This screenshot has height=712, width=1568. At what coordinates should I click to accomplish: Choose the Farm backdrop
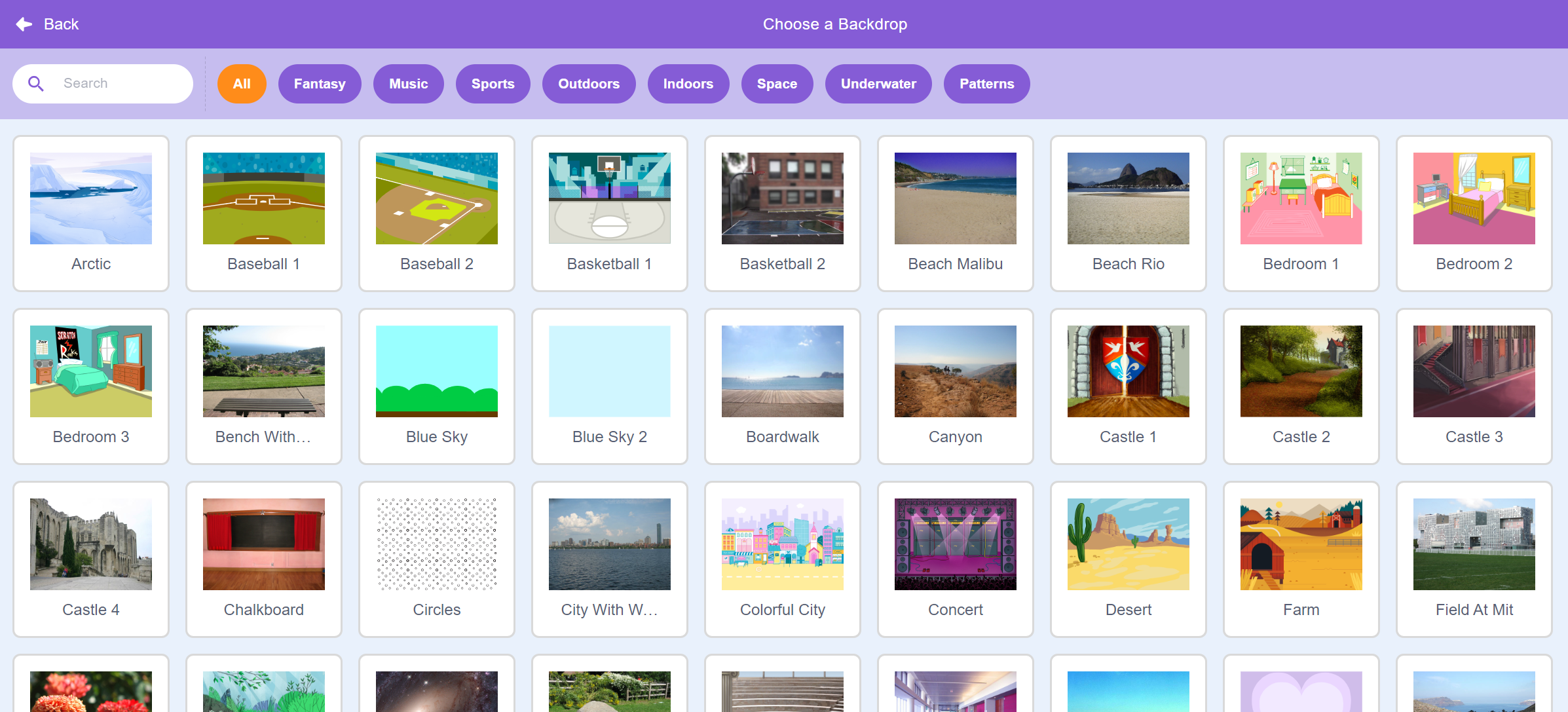click(x=1301, y=559)
